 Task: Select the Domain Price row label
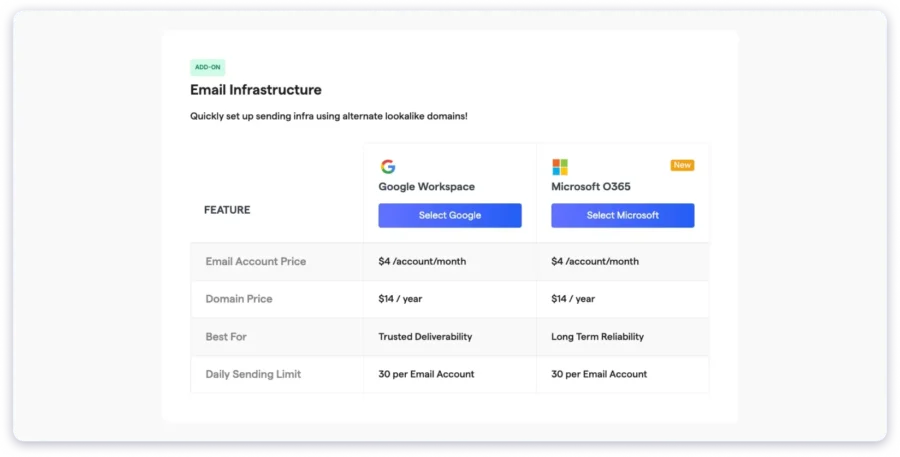(x=239, y=299)
